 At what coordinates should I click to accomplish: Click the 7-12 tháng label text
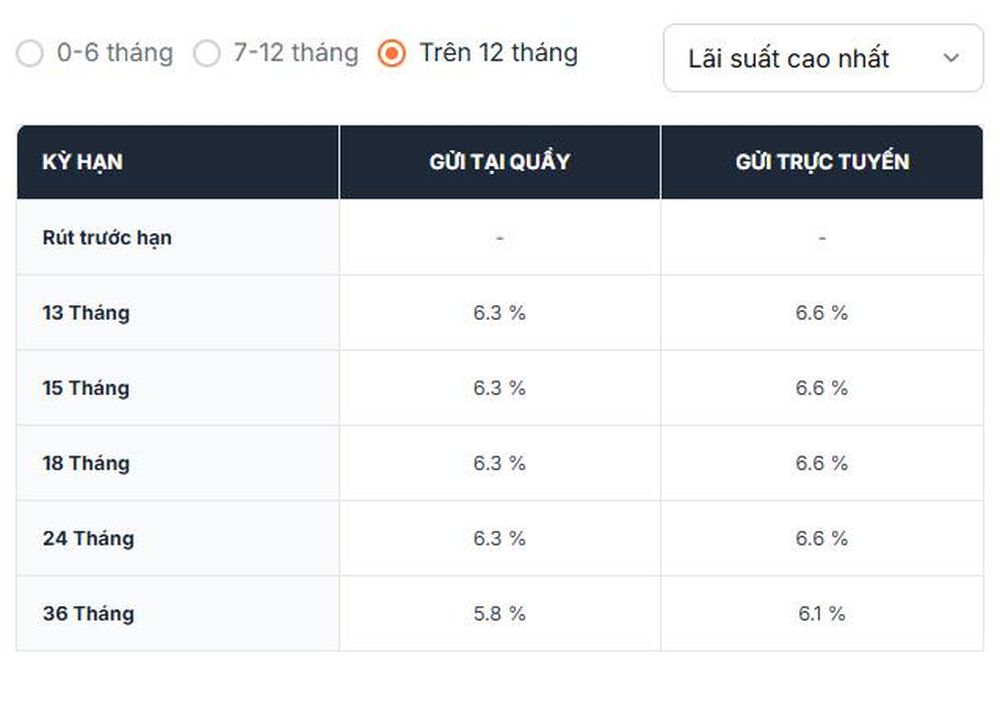[296, 53]
